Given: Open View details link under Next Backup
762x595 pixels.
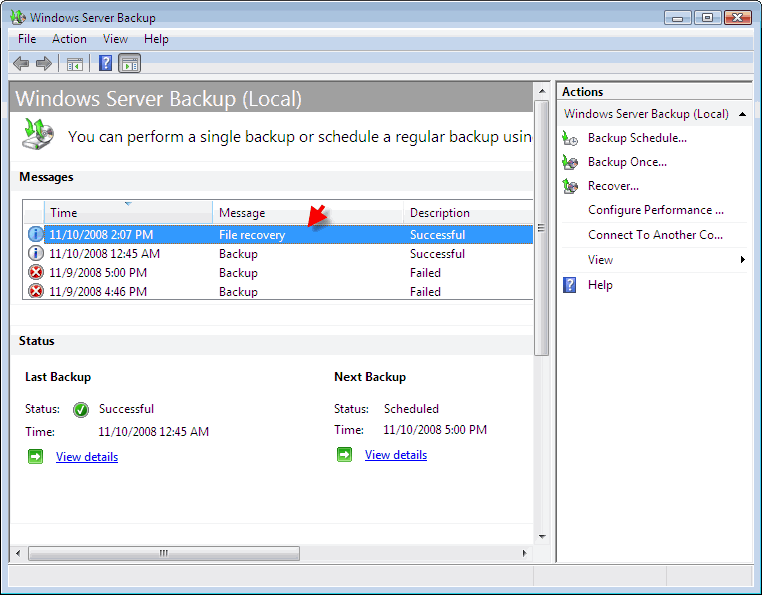Looking at the screenshot, I should point(396,455).
